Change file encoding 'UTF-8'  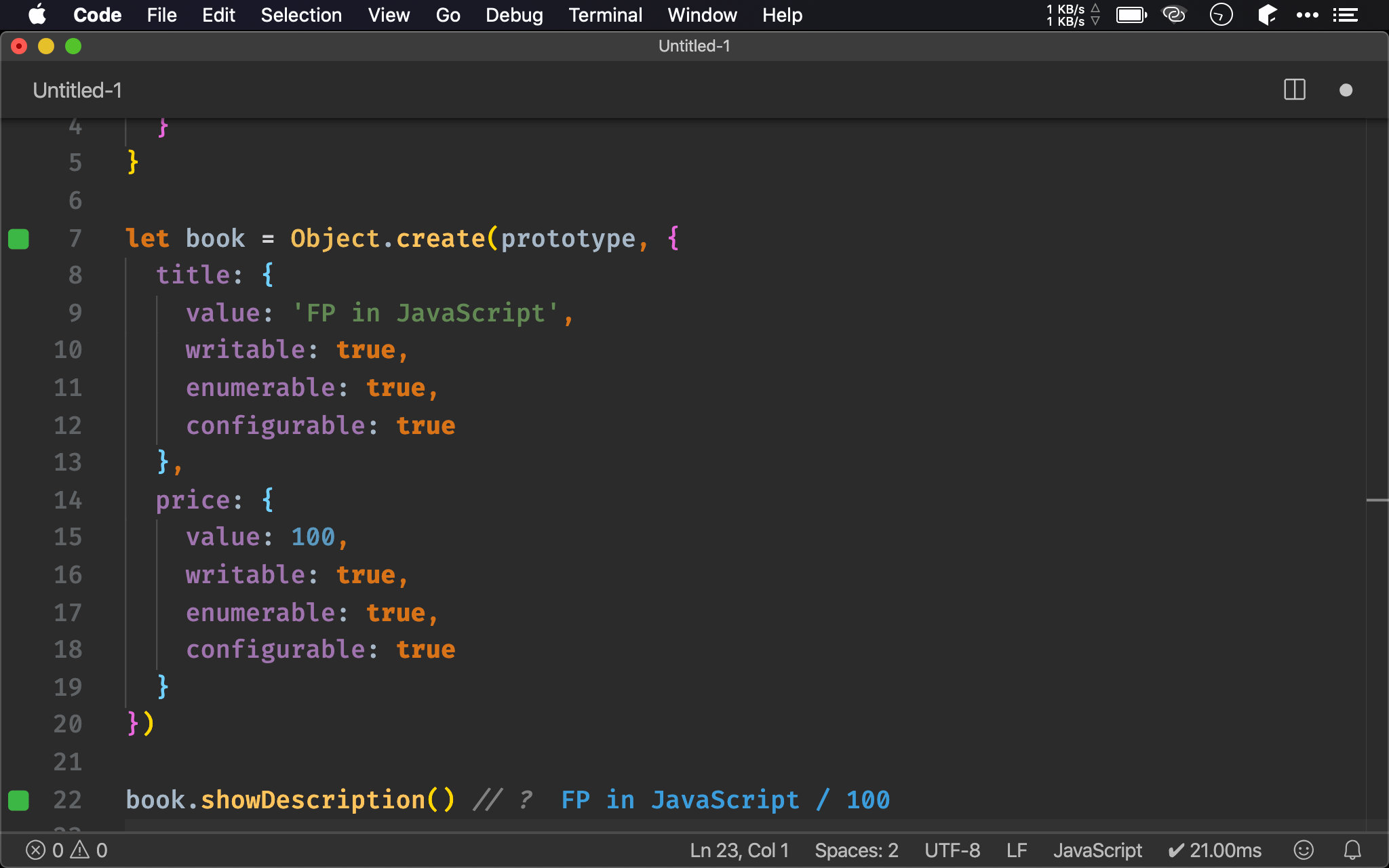pyautogui.click(x=952, y=850)
